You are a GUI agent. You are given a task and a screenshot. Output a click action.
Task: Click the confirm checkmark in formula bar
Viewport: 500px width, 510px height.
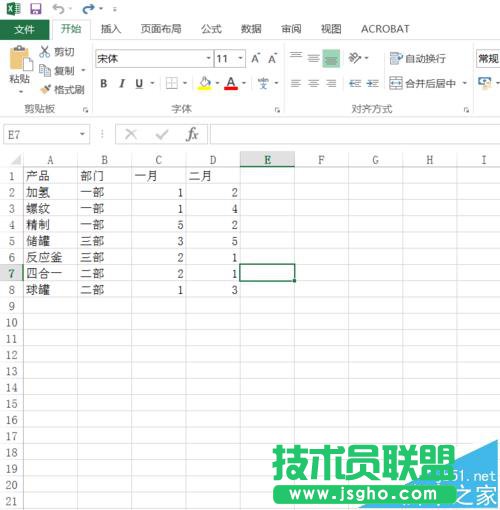point(162,134)
